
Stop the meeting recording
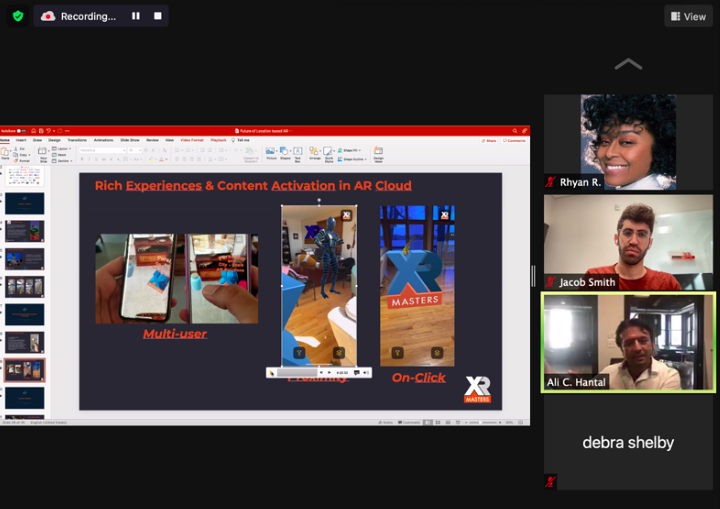pyautogui.click(x=157, y=16)
